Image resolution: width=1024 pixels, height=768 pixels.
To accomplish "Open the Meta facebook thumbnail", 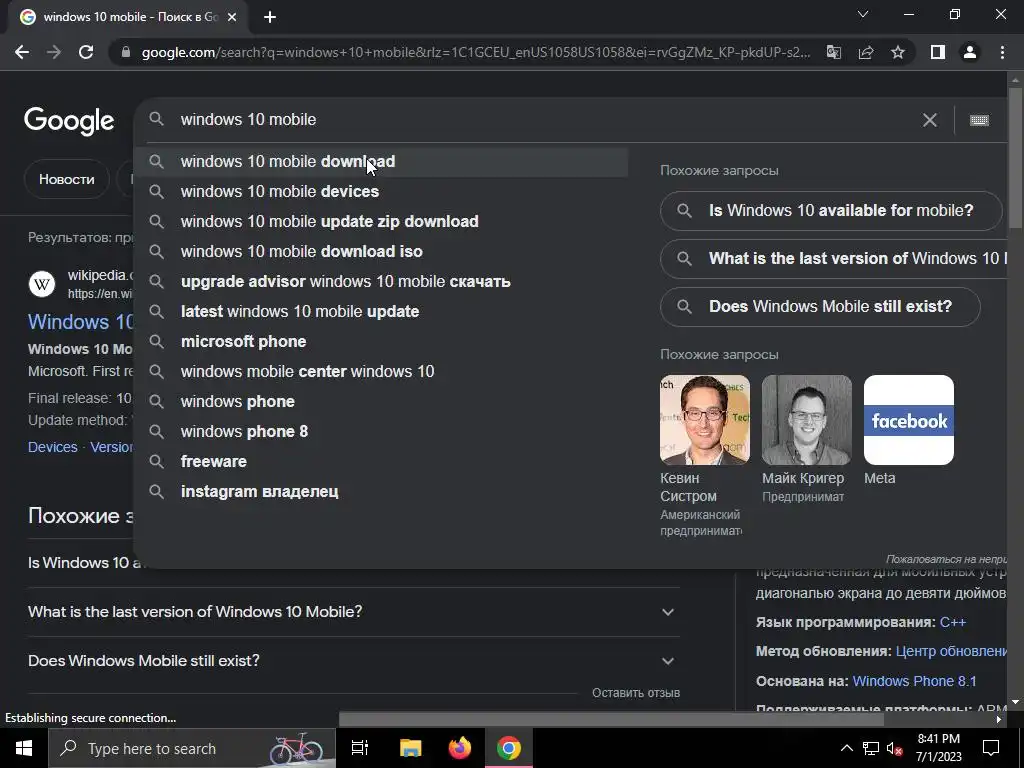I will tap(908, 420).
